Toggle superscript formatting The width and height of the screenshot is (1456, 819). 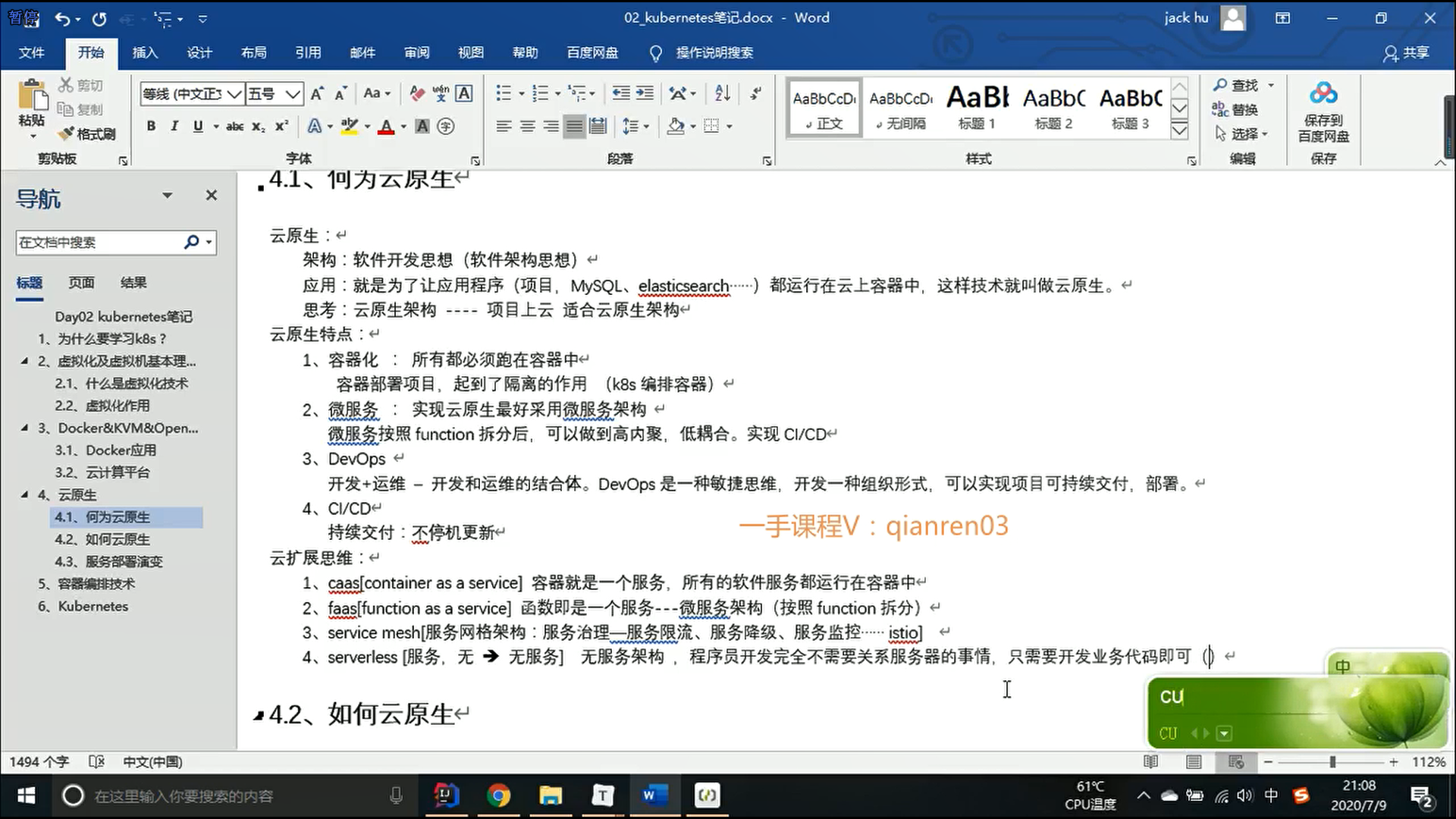[281, 127]
